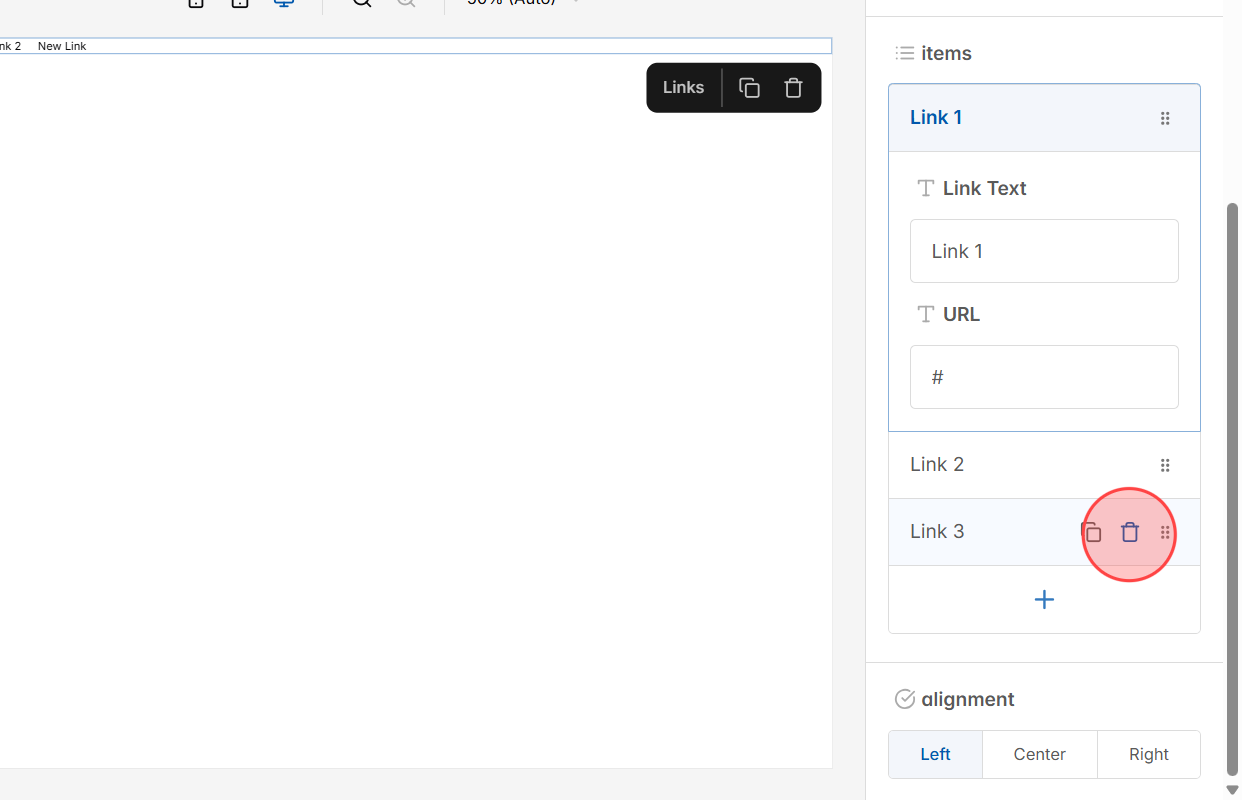Delete Link 3 using its trash icon
1242x800 pixels.
click(x=1130, y=532)
